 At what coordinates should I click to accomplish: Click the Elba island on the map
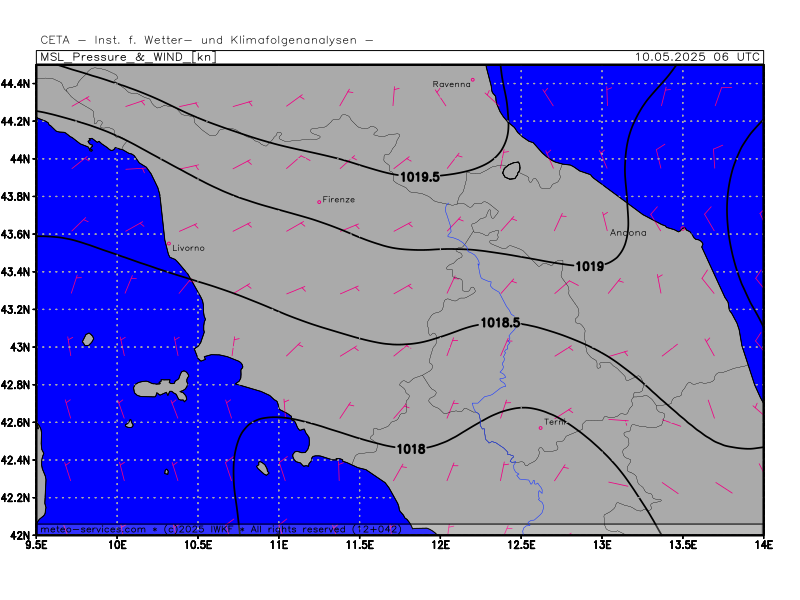(162, 387)
